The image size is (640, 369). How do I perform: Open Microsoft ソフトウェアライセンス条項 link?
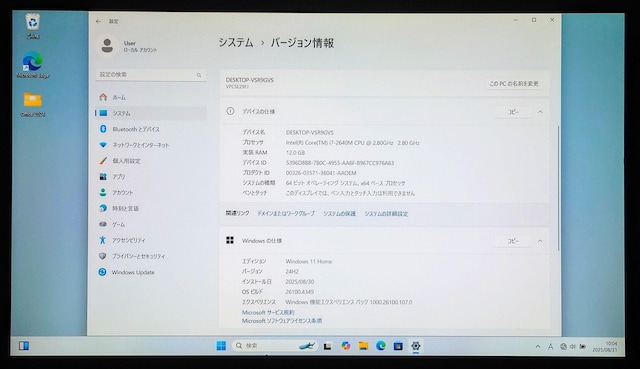pyautogui.click(x=282, y=321)
